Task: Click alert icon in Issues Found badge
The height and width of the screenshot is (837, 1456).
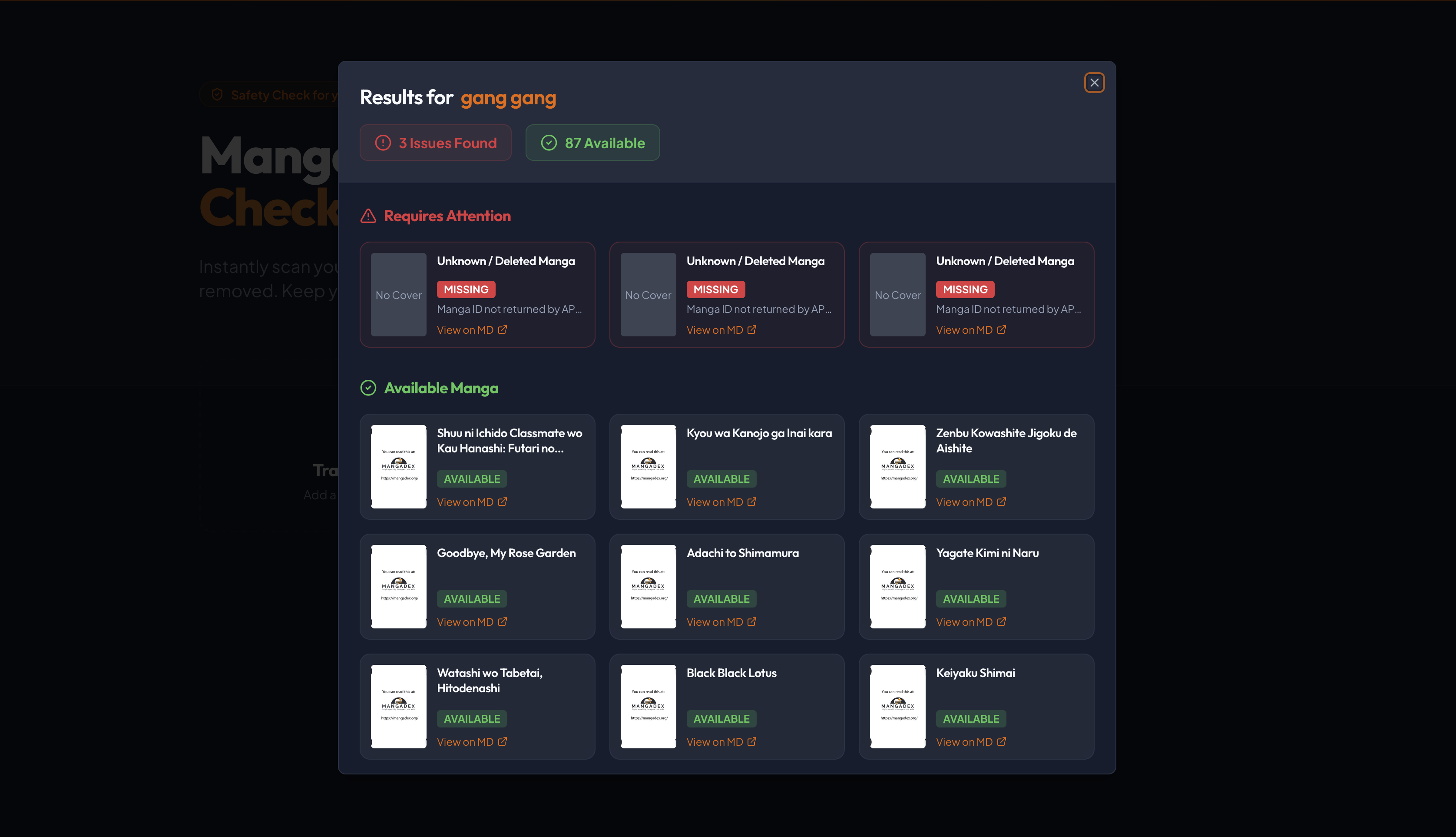Action: coord(383,143)
